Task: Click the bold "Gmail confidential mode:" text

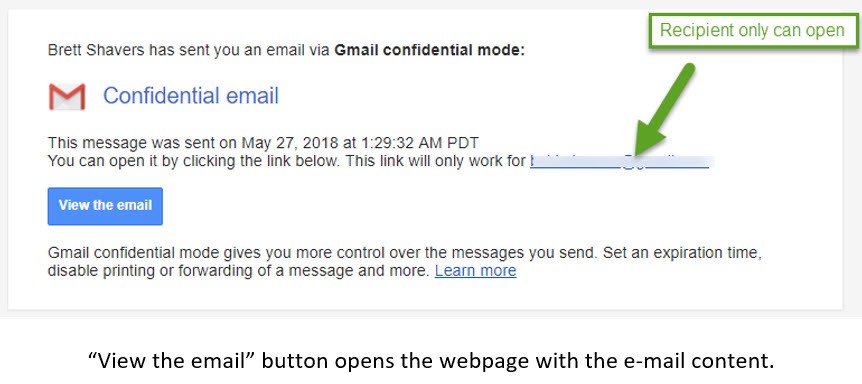Action: tap(430, 51)
